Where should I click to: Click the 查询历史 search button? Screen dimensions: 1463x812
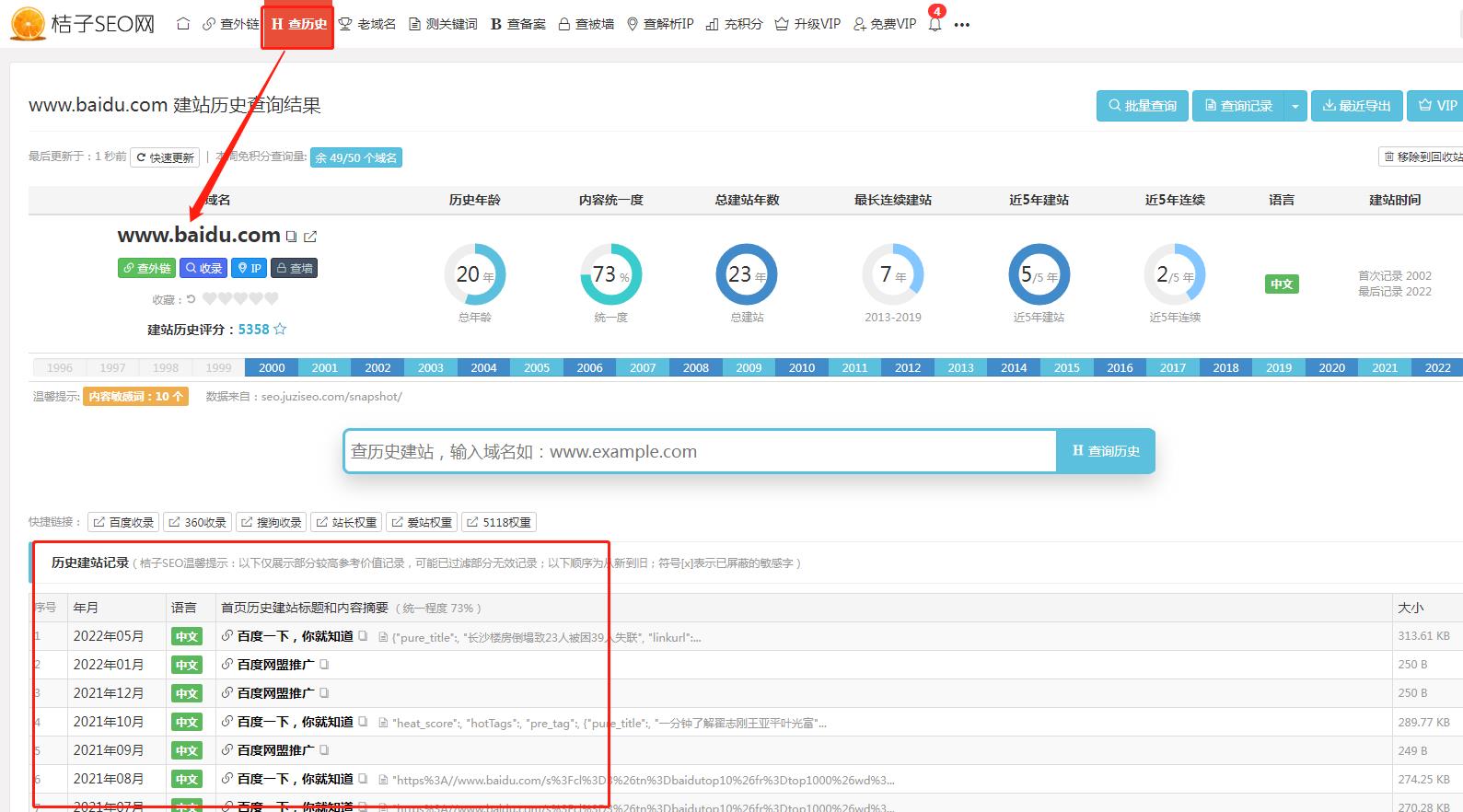(1105, 451)
